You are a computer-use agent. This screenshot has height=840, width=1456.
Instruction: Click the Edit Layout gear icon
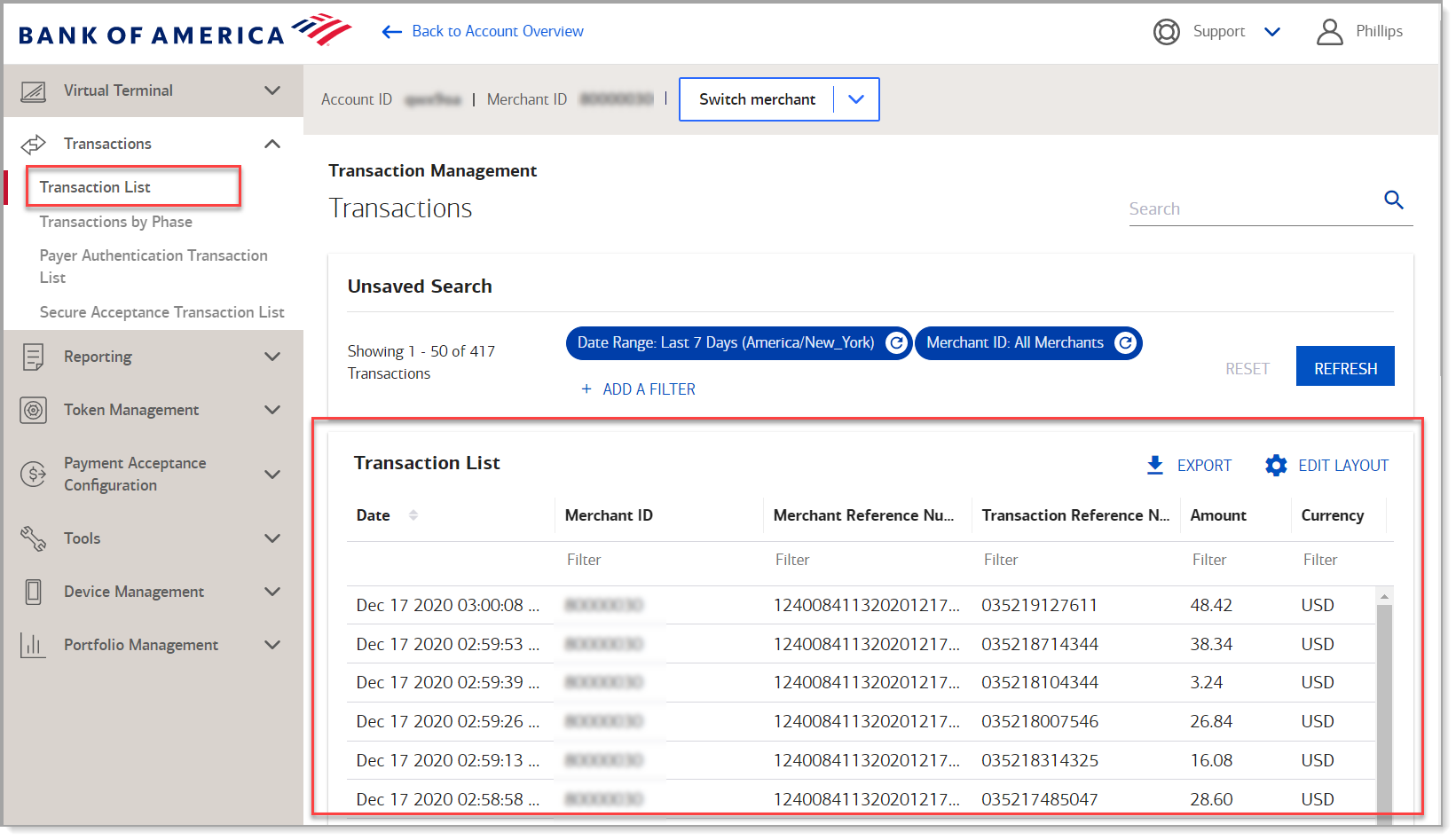[1276, 466]
